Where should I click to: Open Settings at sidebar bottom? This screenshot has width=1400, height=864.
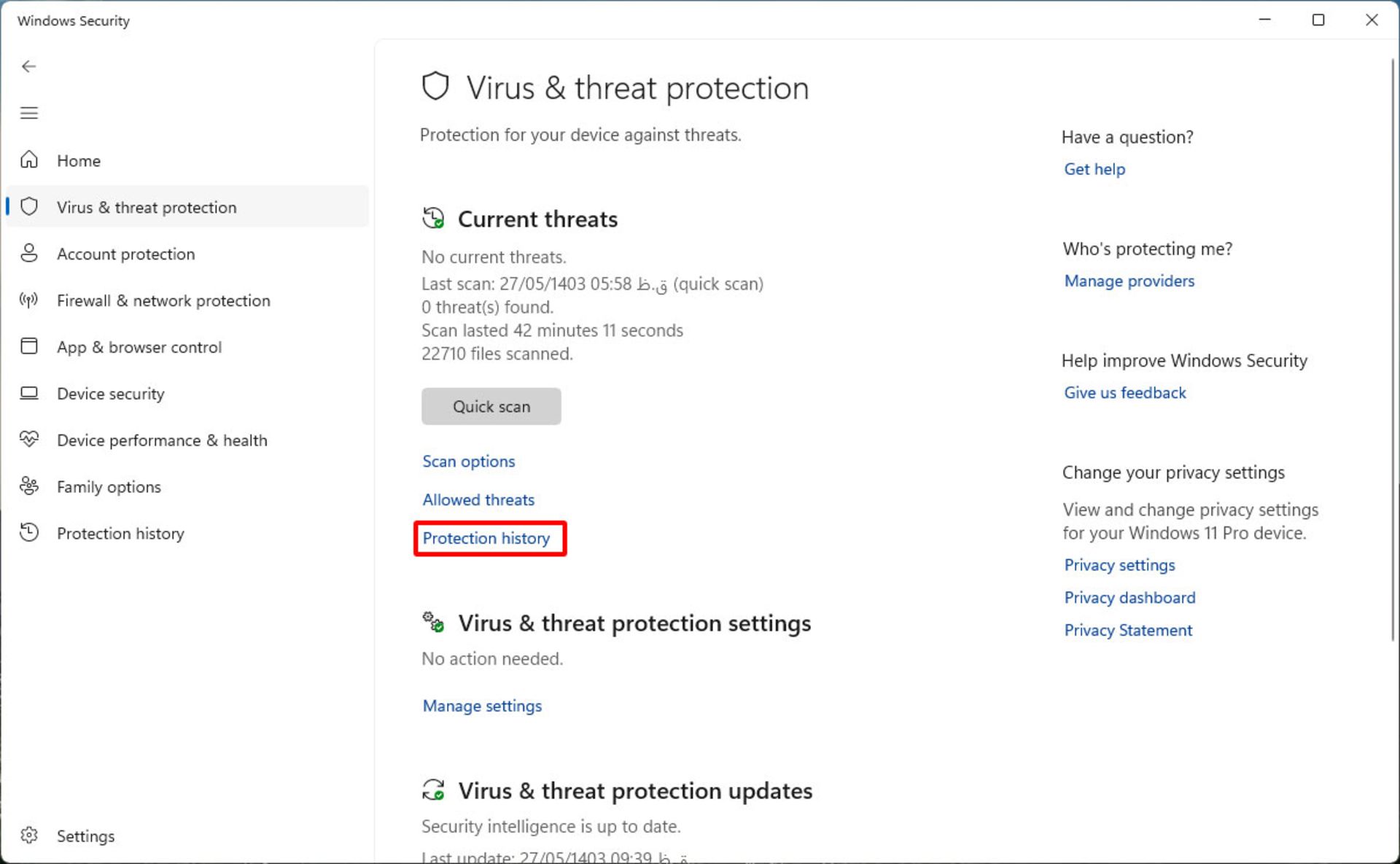tap(187, 836)
